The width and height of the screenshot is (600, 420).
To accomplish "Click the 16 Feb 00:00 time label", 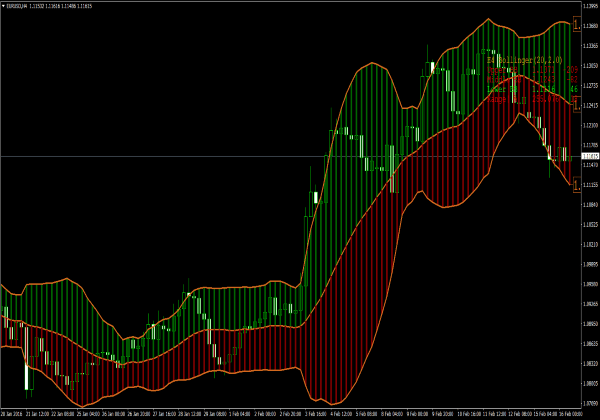I will [x=570, y=414].
